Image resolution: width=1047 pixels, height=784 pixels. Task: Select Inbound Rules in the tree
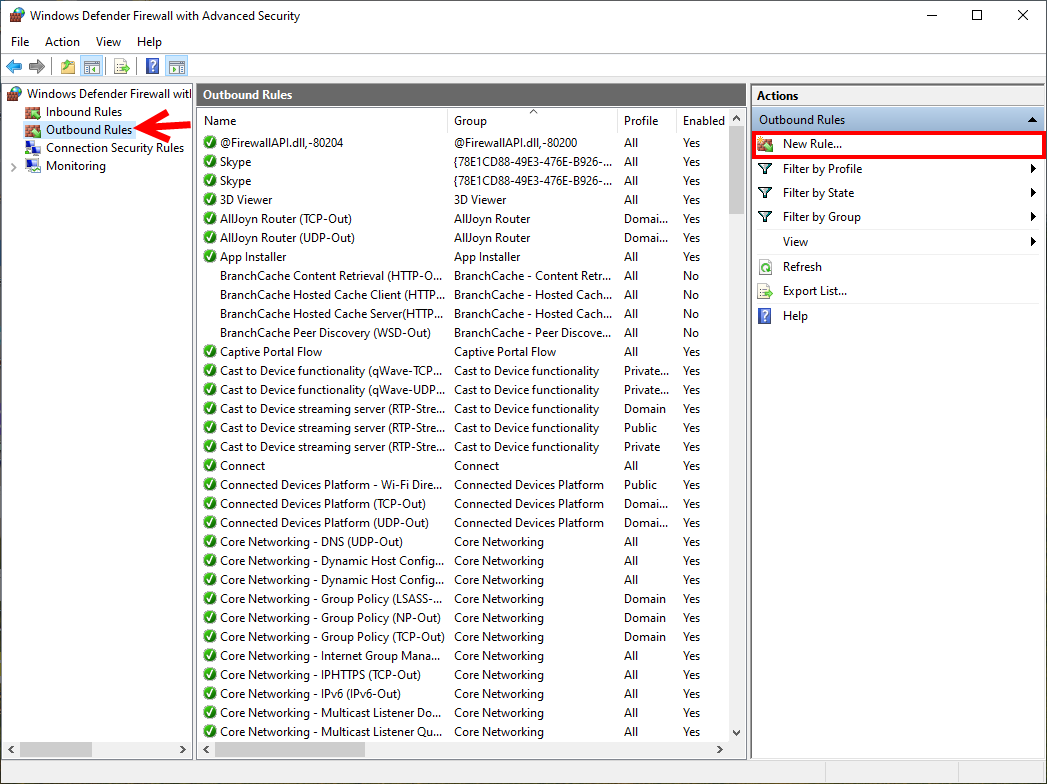click(x=84, y=112)
